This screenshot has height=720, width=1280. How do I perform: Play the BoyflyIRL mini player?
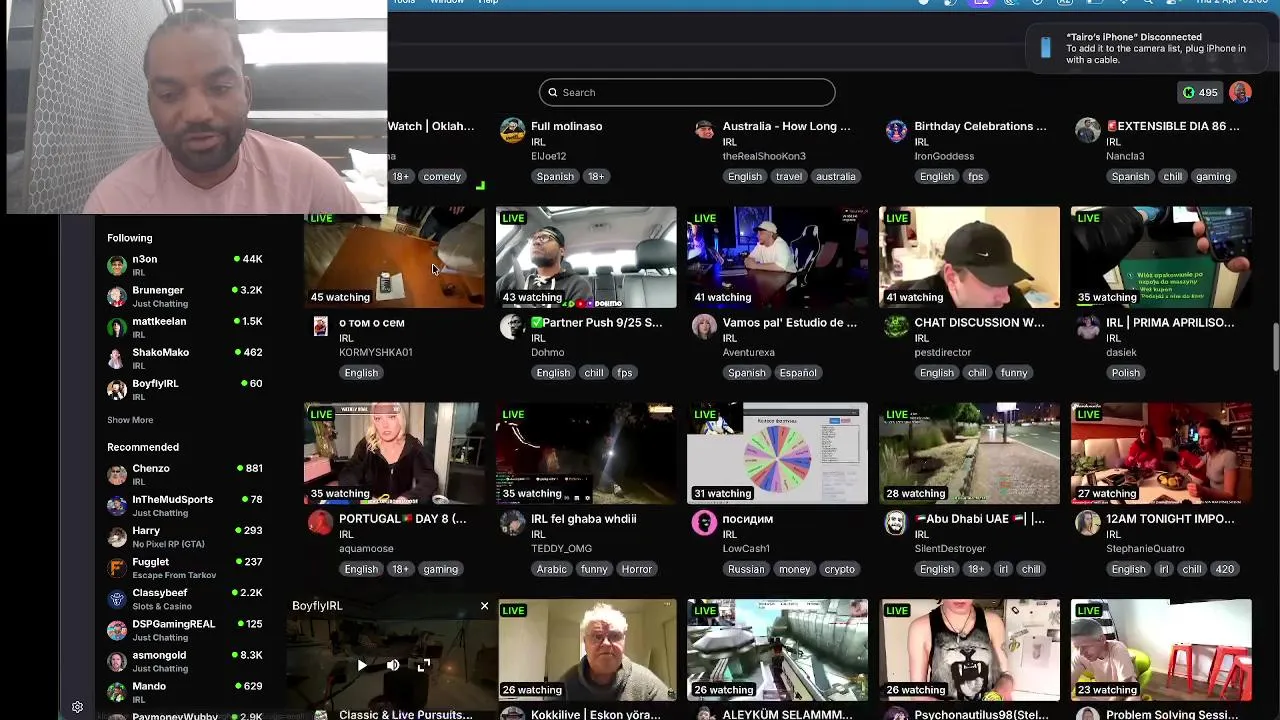pyautogui.click(x=361, y=665)
